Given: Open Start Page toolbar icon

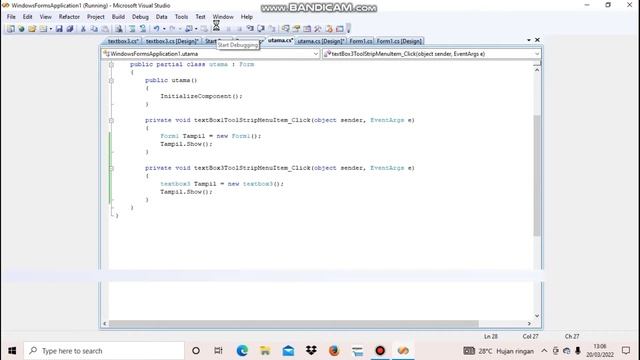Looking at the screenshot, I should pyautogui.click(x=329, y=29).
